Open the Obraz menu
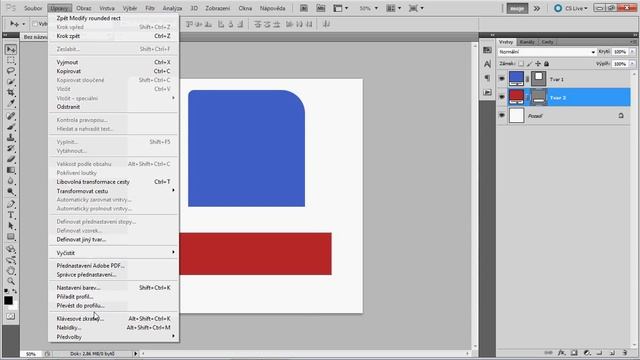640x360 pixels. point(84,8)
